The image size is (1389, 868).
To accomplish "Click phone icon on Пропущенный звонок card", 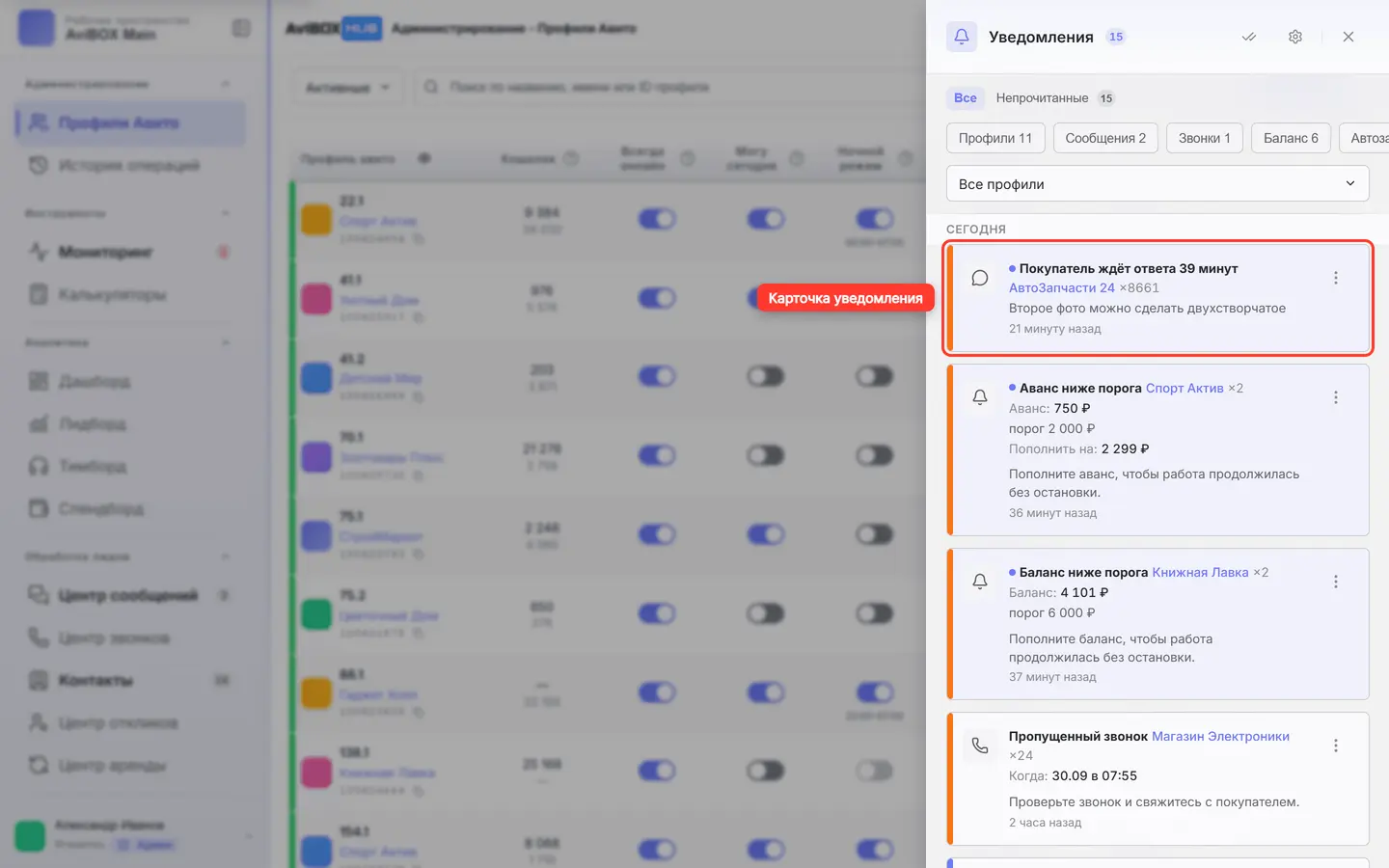I will pos(980,746).
